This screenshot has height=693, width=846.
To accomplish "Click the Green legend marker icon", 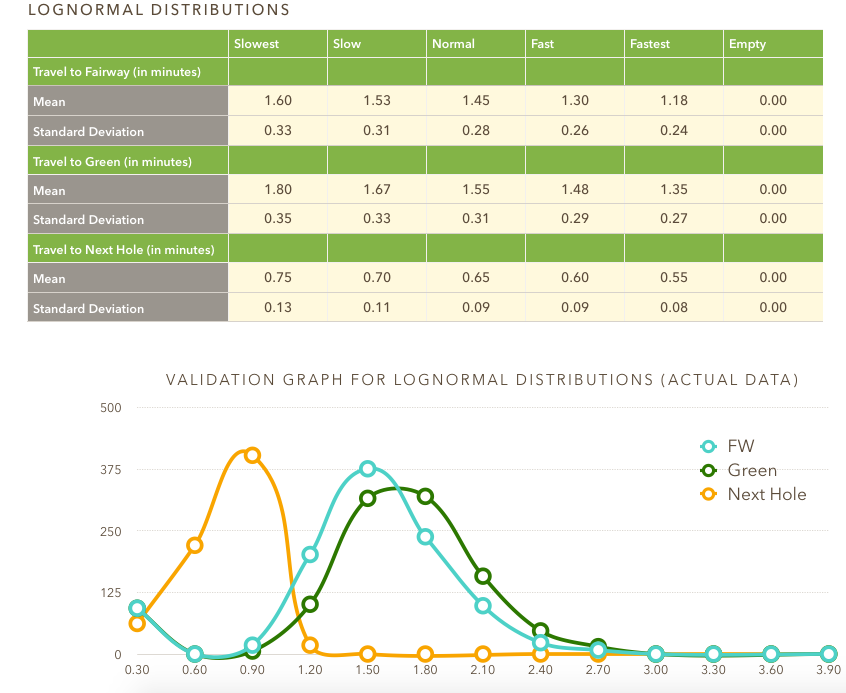I will coord(710,470).
